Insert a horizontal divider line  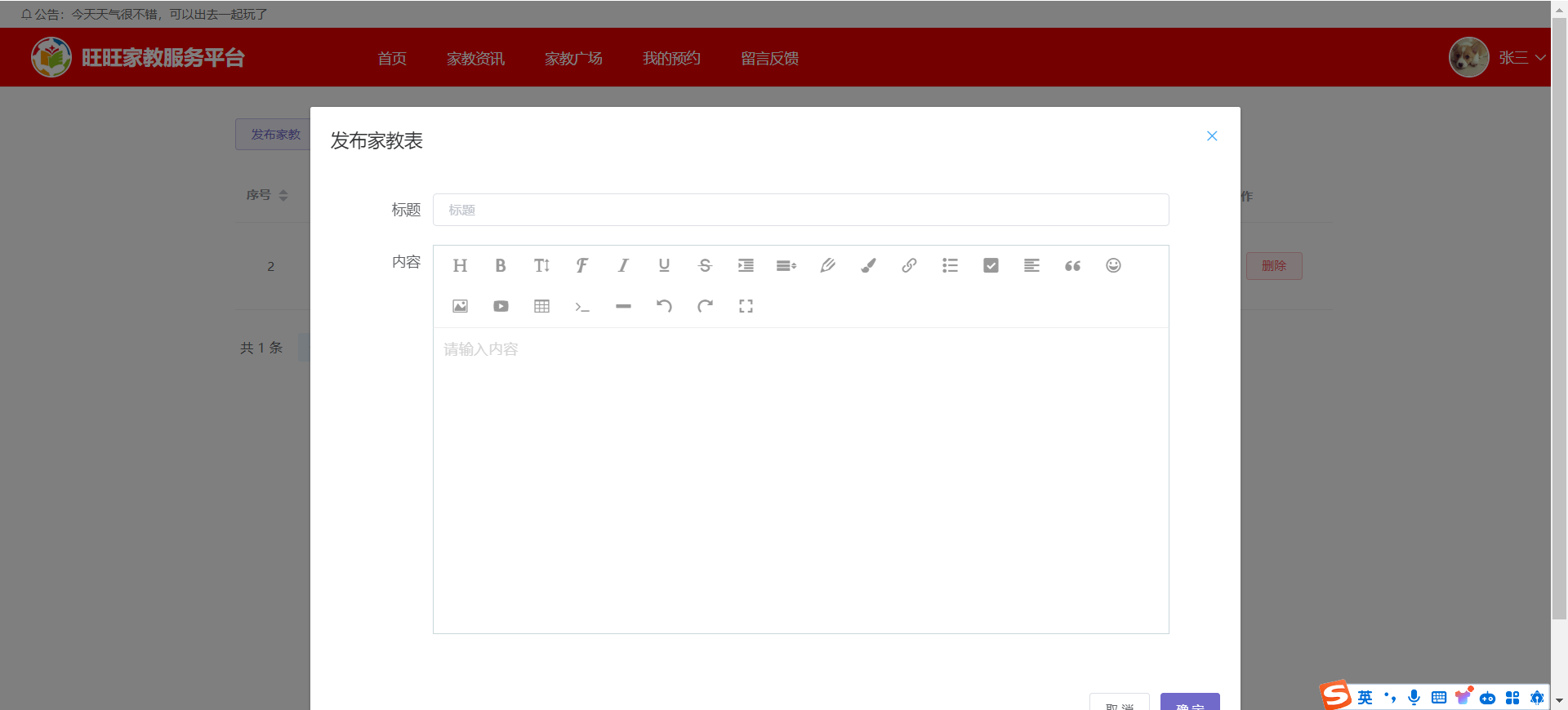[x=623, y=306]
